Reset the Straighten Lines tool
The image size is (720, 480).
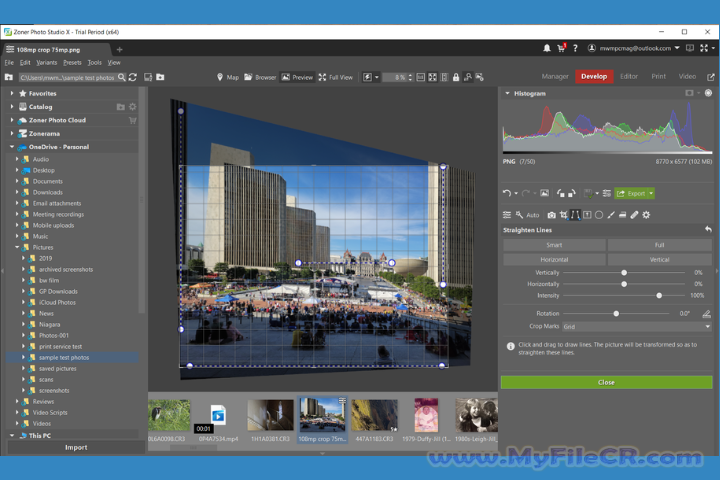[x=708, y=229]
